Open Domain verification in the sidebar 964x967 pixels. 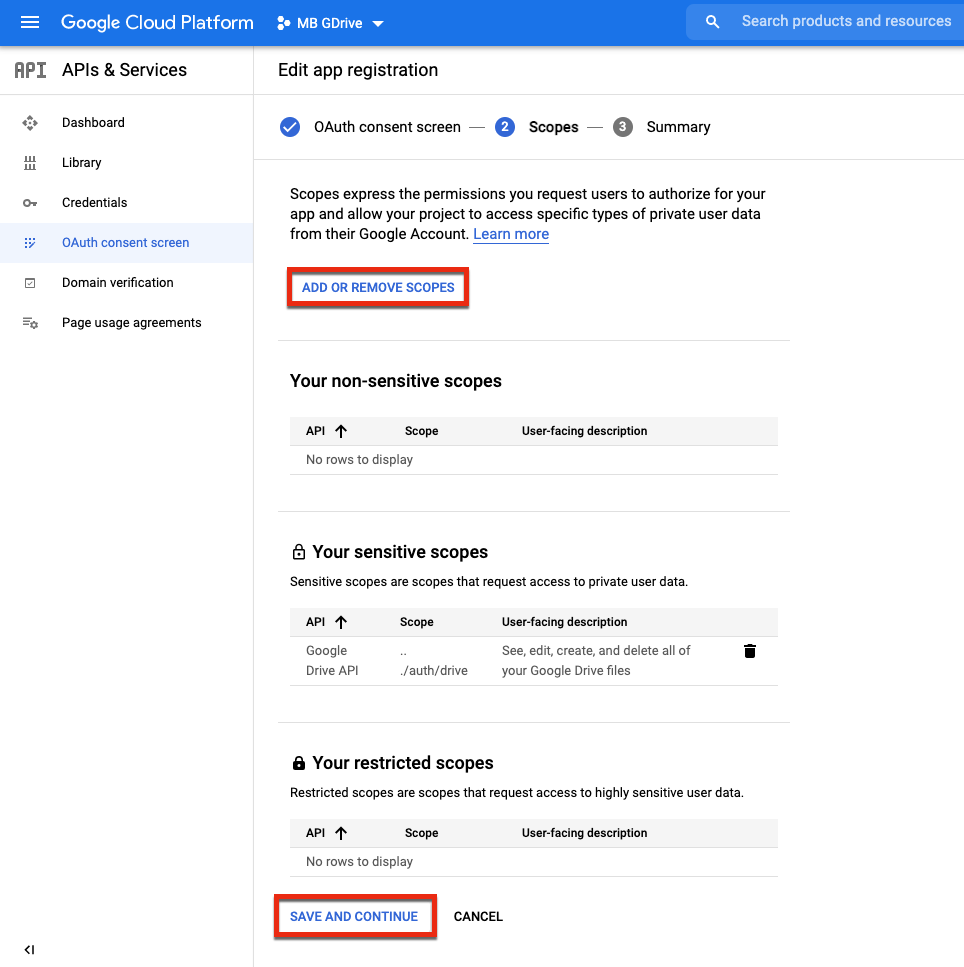pos(118,283)
